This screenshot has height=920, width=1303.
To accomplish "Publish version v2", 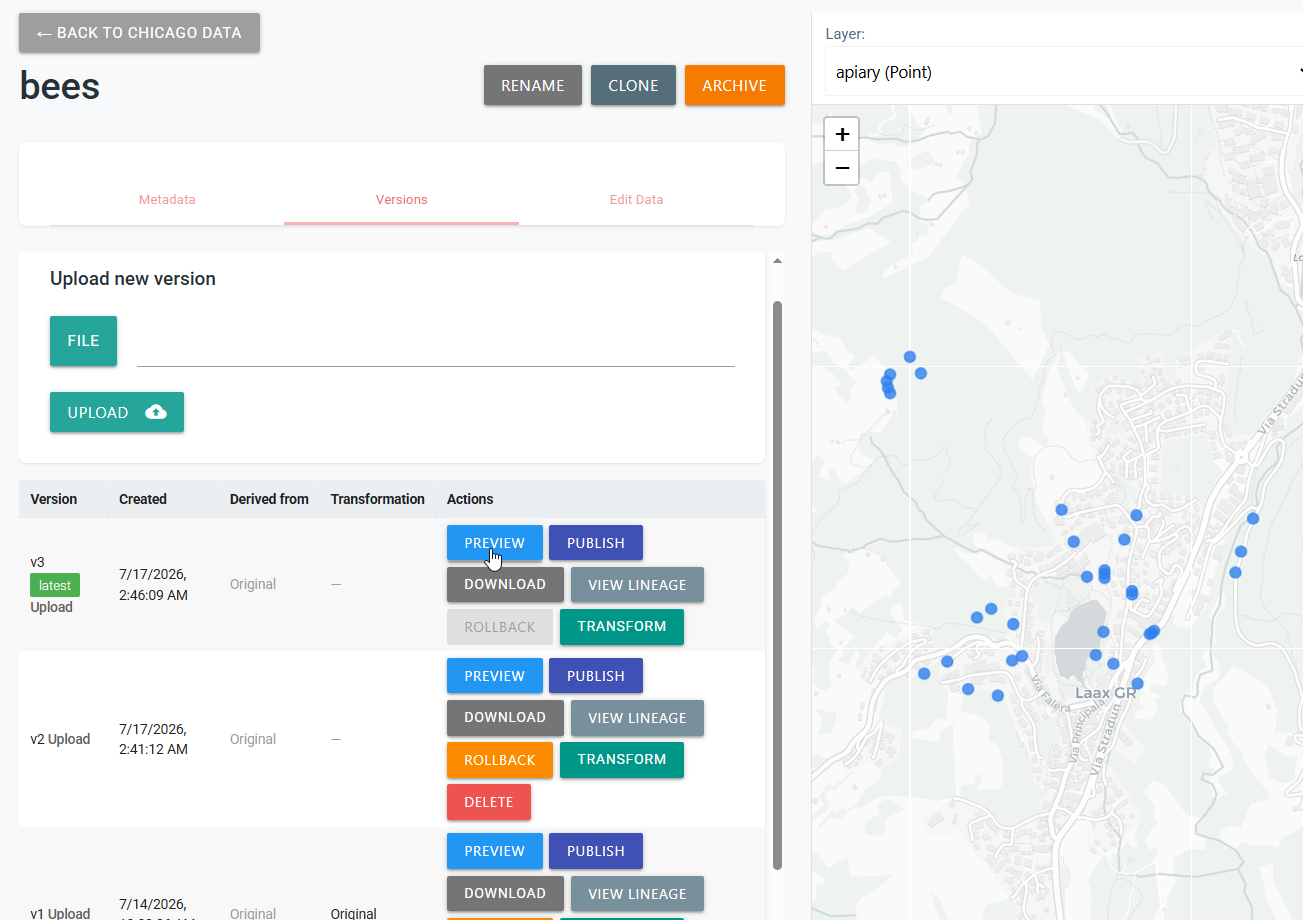I will [x=596, y=676].
